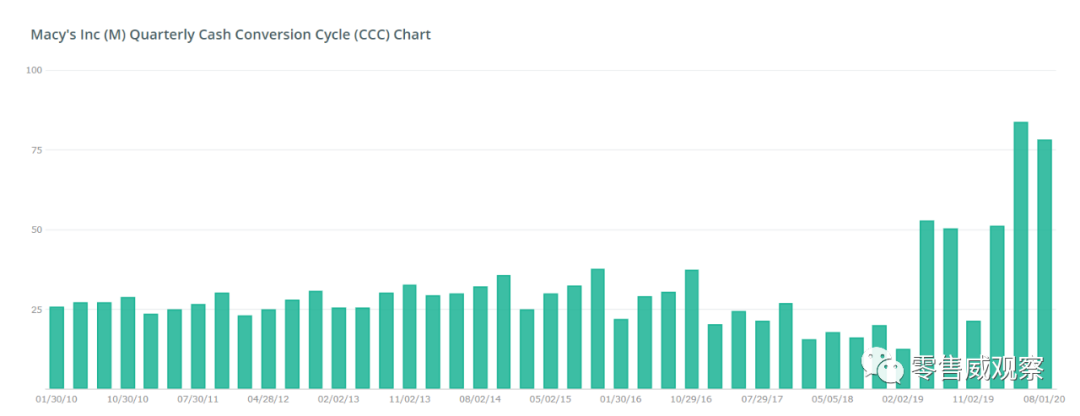Click the 50 label on the y-axis
The image size is (1080, 416).
click(36, 230)
